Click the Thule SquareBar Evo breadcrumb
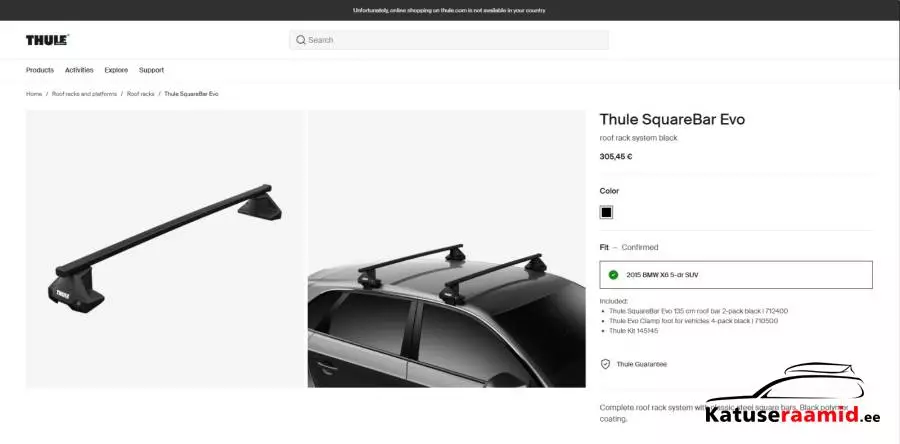The image size is (900, 444). (x=191, y=94)
